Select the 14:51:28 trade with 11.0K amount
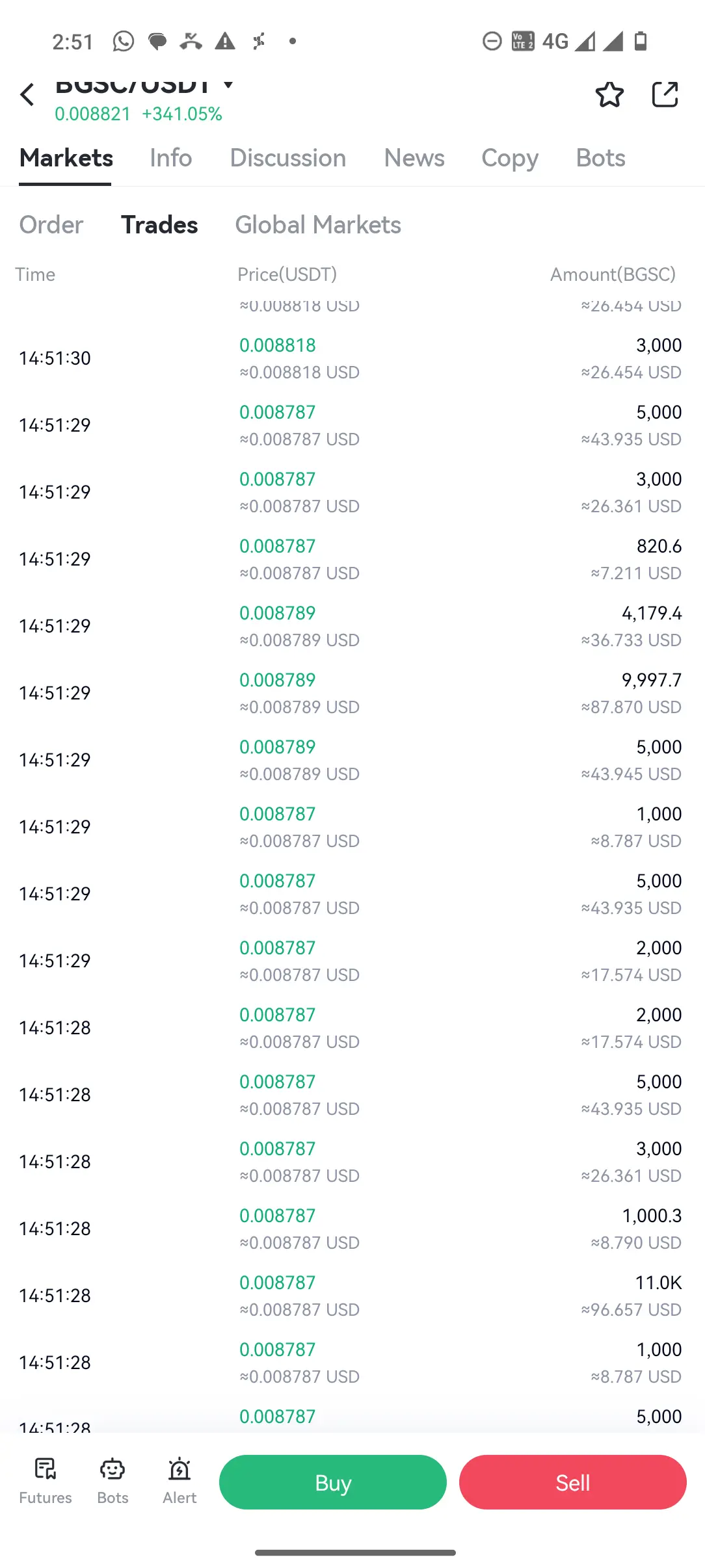 (352, 1296)
